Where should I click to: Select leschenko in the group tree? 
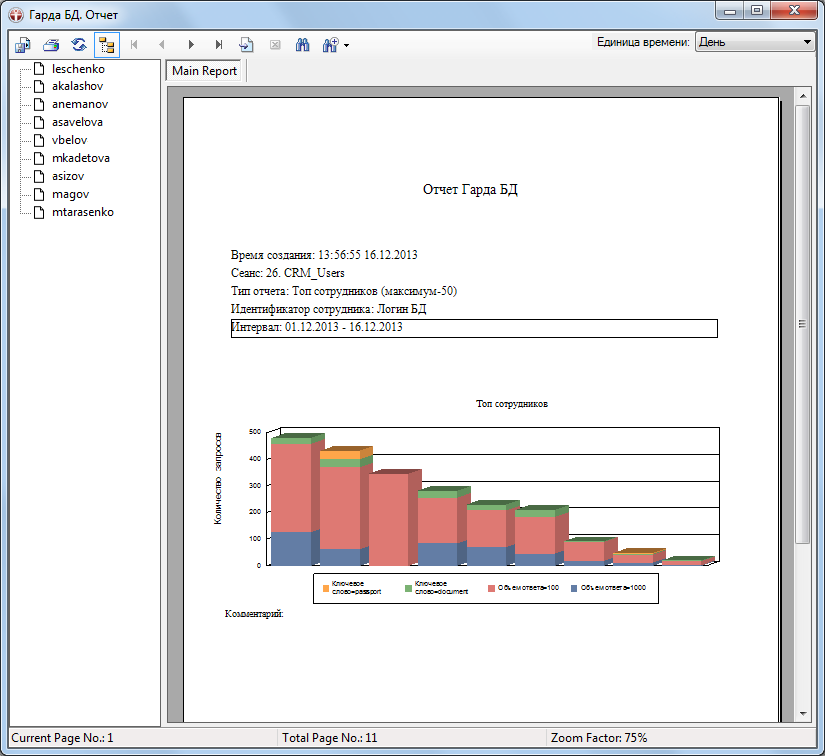pos(78,69)
